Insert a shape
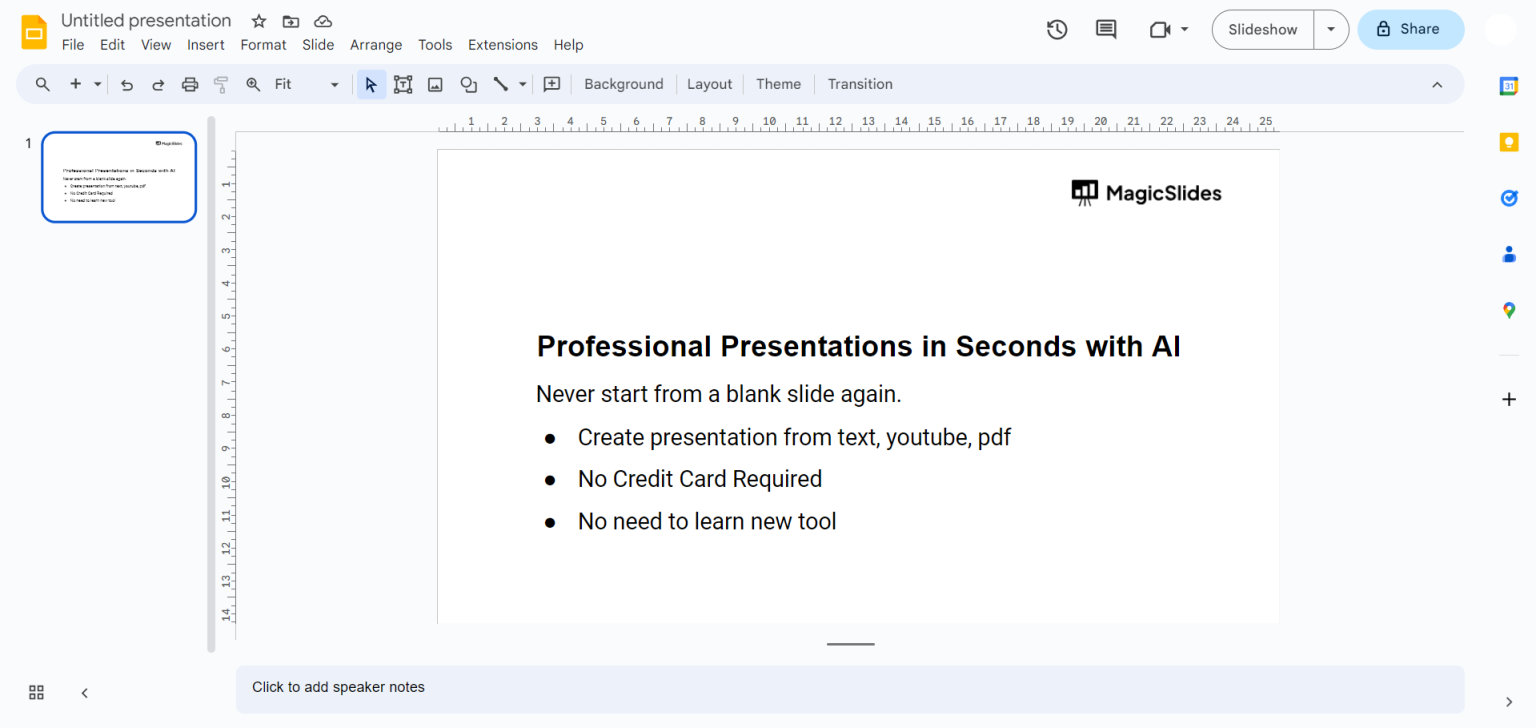This screenshot has width=1536, height=728. tap(468, 84)
